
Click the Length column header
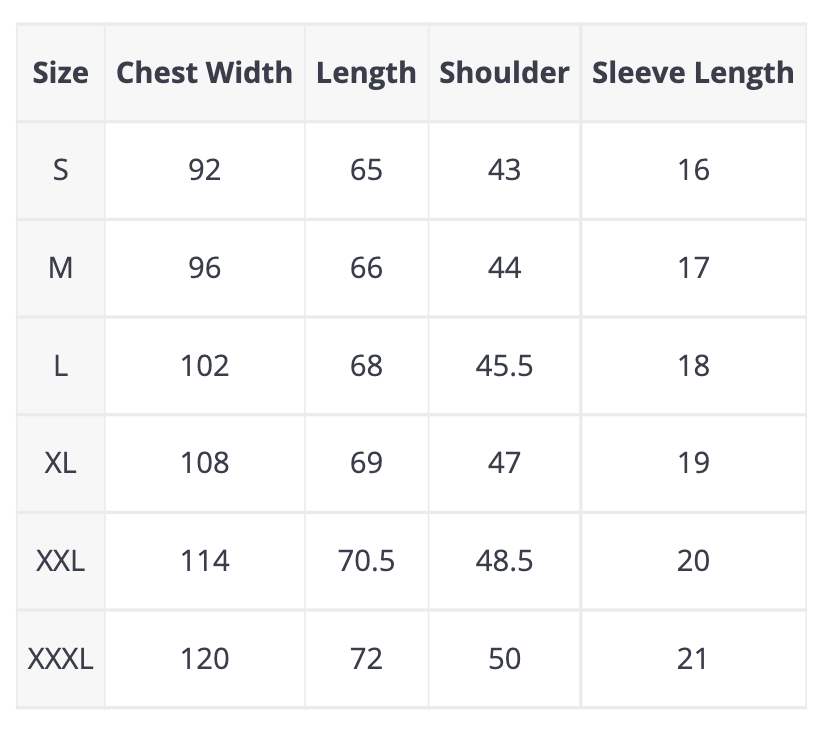366,73
